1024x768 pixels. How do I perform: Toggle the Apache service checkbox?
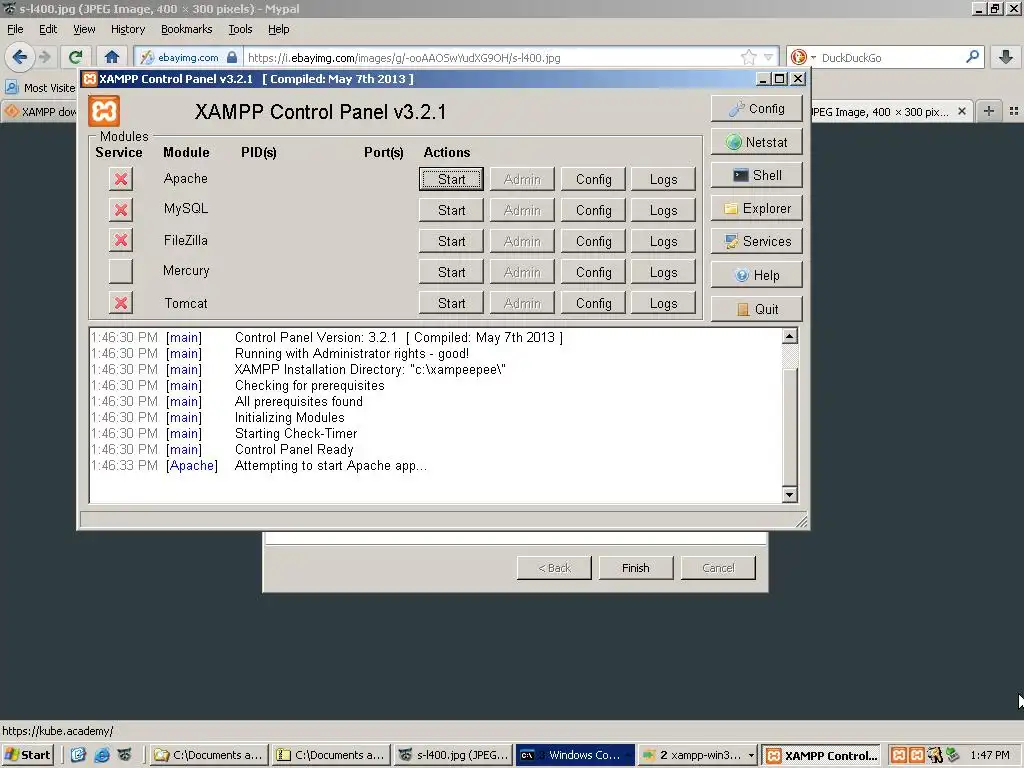[121, 179]
